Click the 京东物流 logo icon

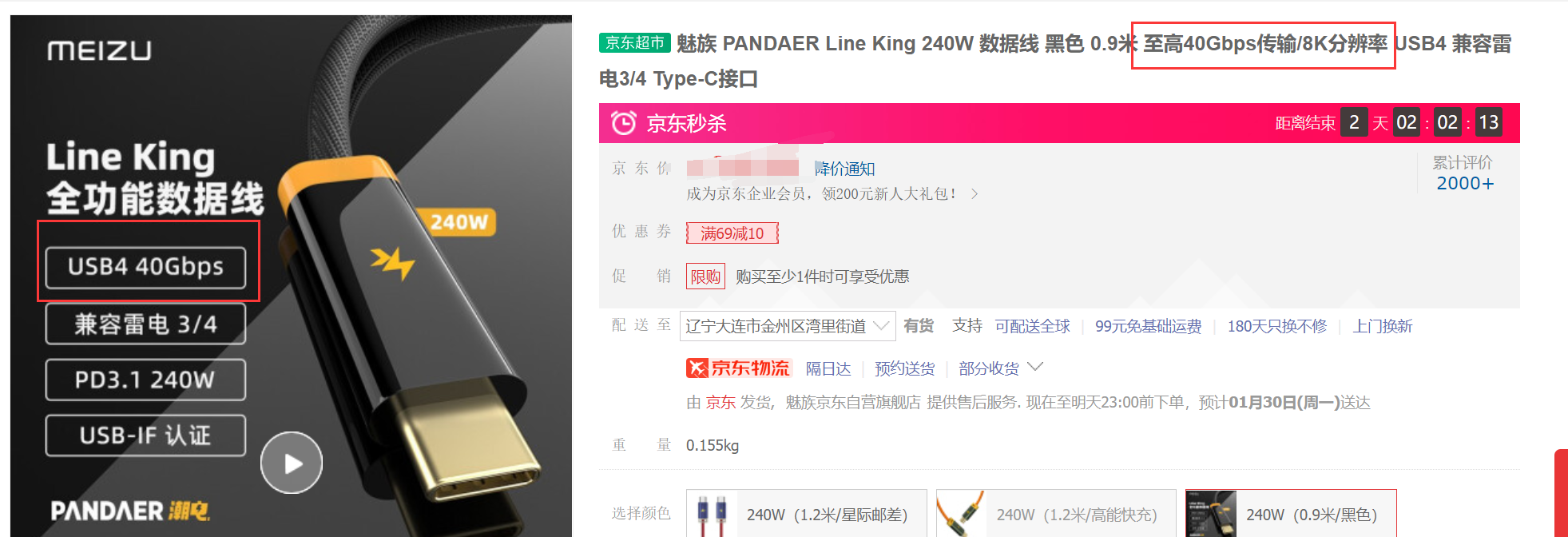point(697,368)
